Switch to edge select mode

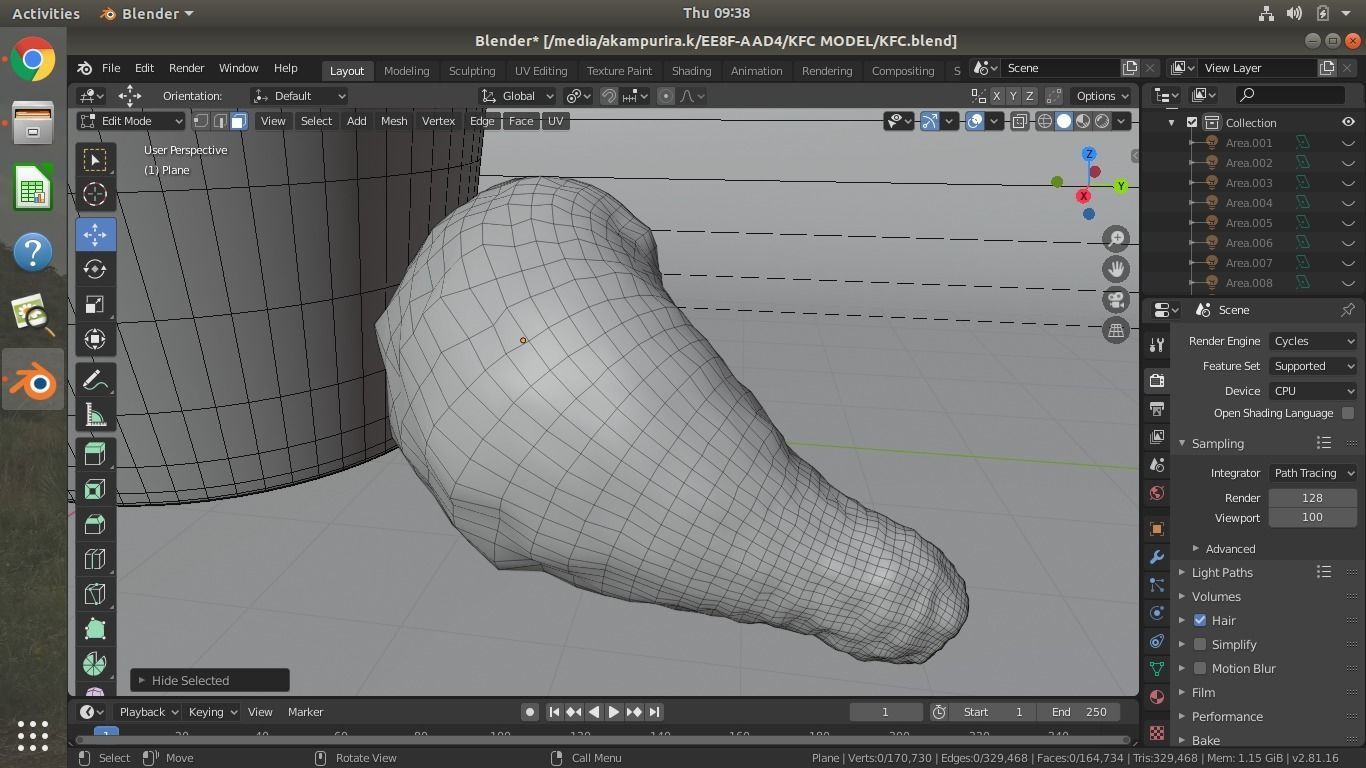click(x=220, y=121)
